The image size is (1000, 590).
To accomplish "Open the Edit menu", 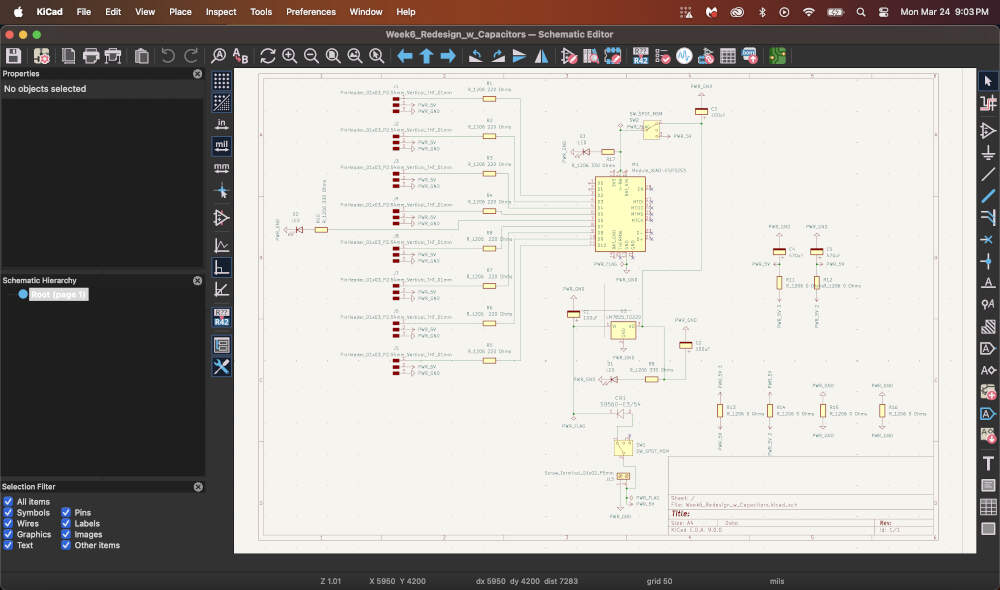I will point(113,11).
